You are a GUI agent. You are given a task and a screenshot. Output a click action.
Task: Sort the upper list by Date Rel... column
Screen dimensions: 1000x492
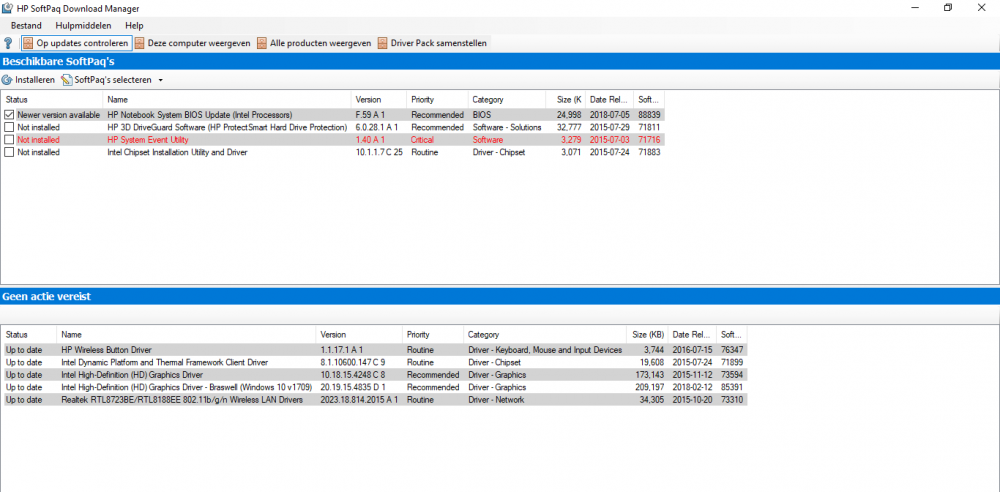point(610,100)
